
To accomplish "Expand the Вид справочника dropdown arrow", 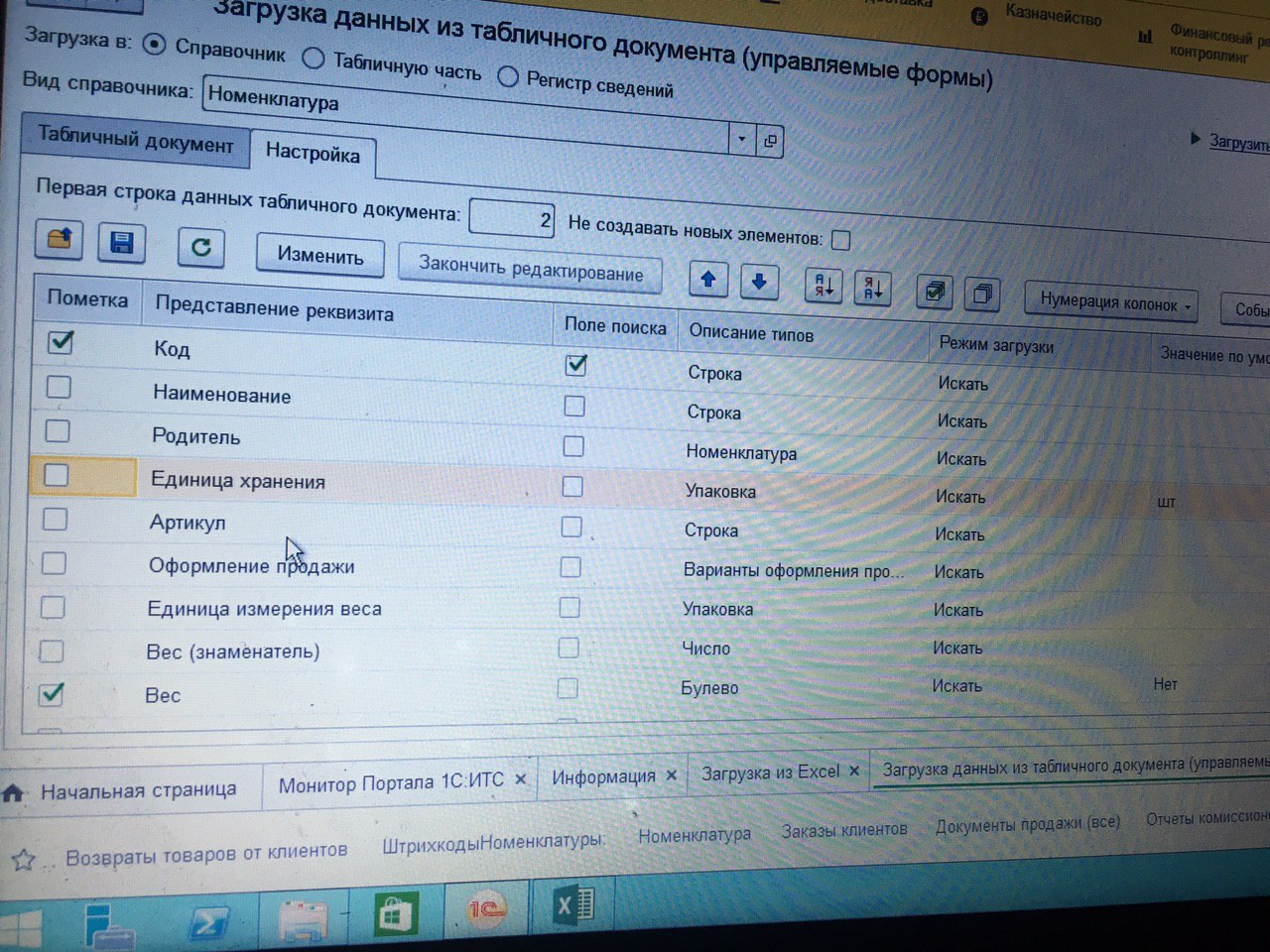I will tap(742, 139).
